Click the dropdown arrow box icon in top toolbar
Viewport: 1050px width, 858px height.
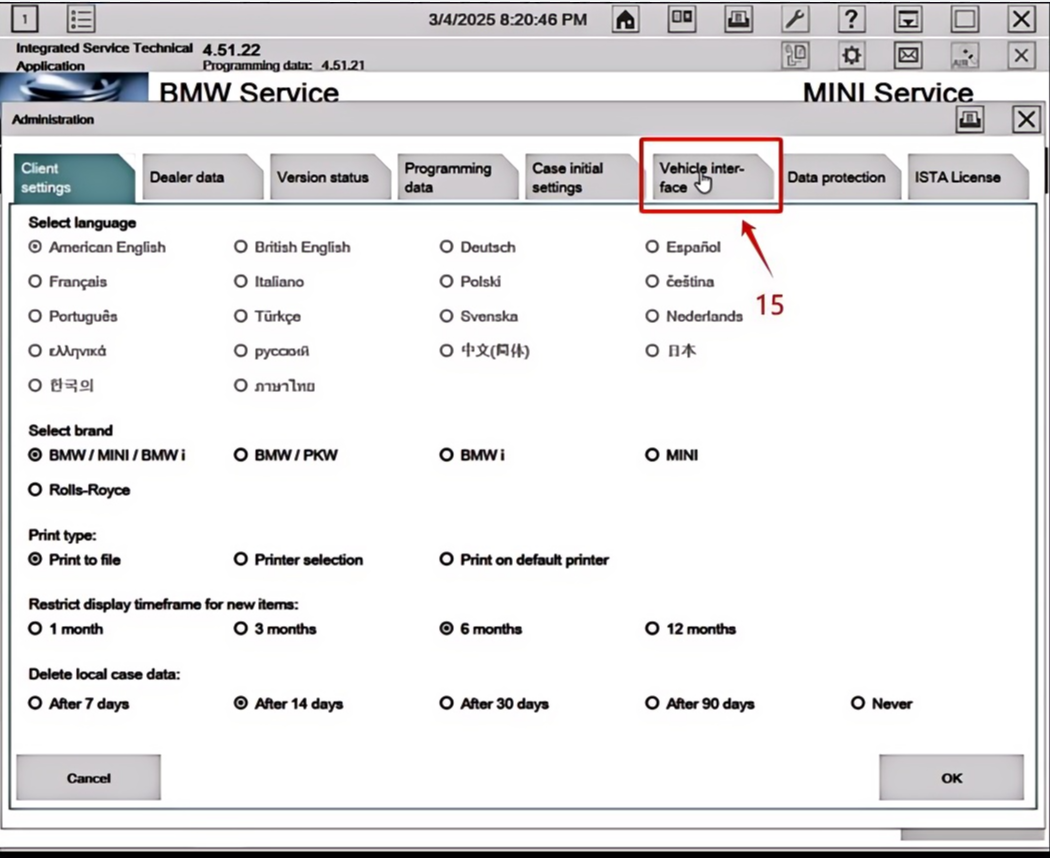point(908,19)
